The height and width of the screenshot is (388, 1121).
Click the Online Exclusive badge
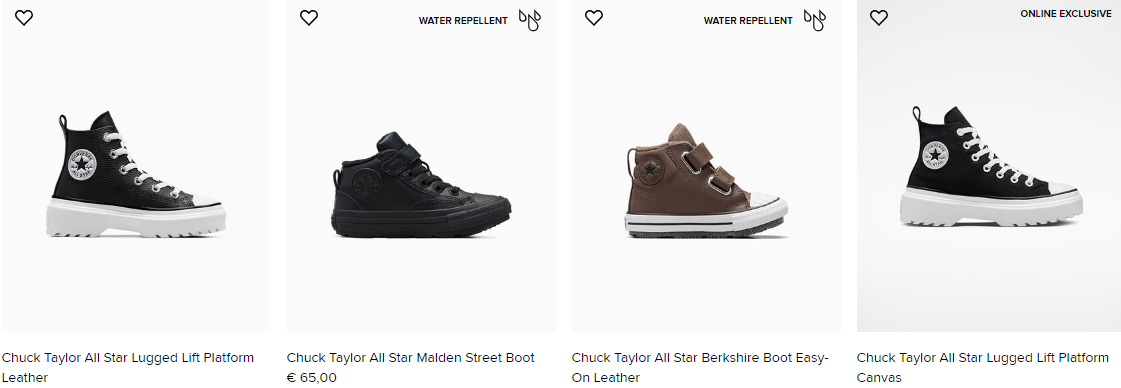point(1066,14)
